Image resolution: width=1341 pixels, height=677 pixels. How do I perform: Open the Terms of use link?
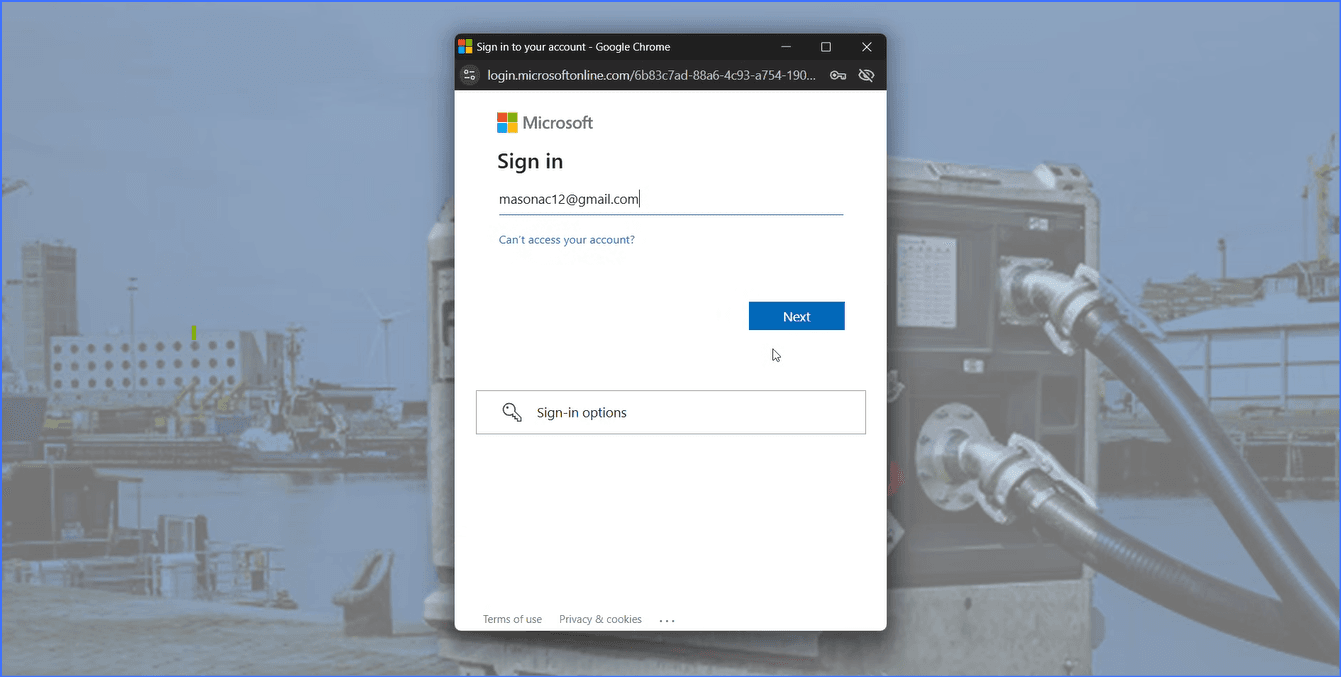tap(512, 619)
